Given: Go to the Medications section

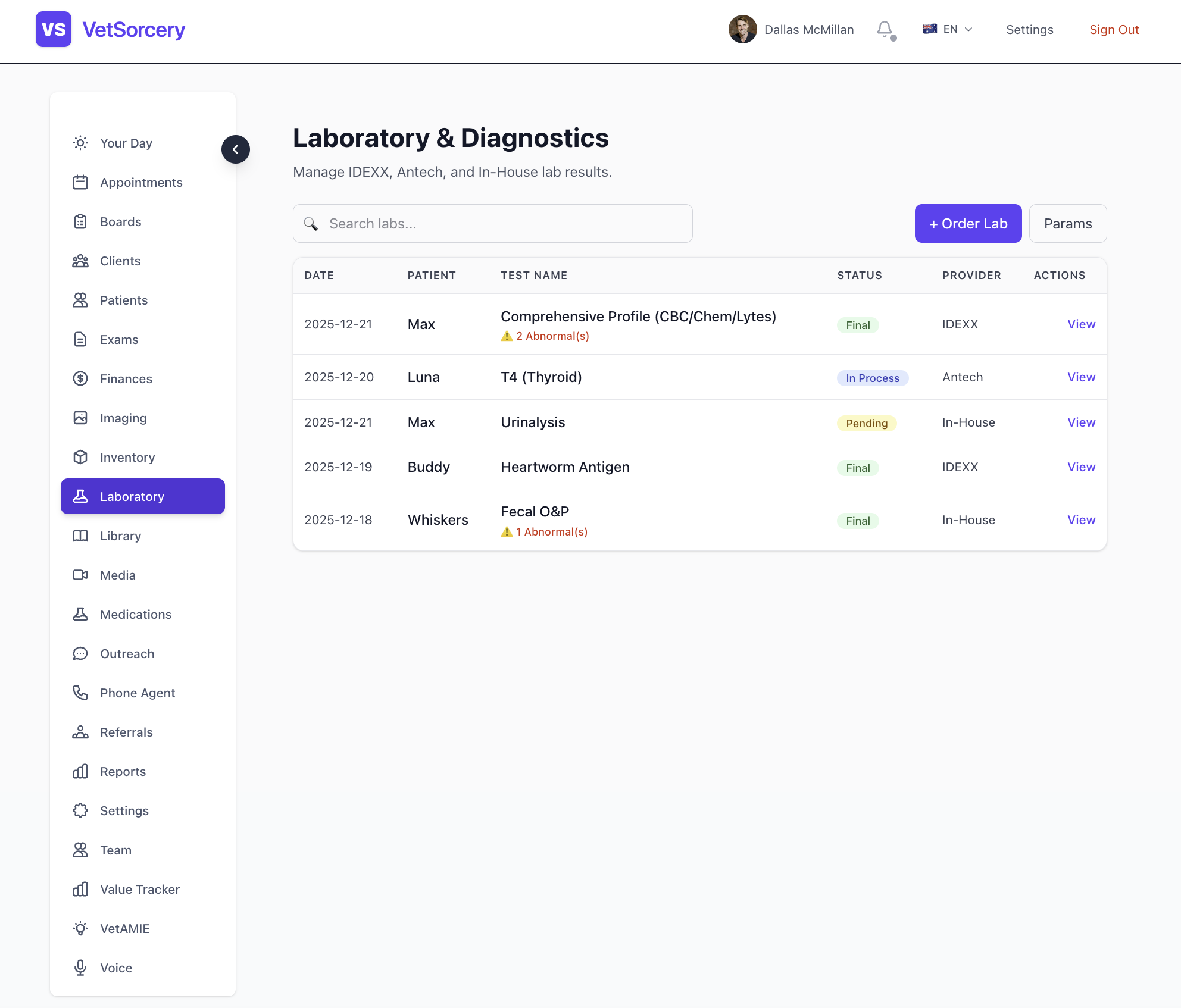Looking at the screenshot, I should click(136, 614).
